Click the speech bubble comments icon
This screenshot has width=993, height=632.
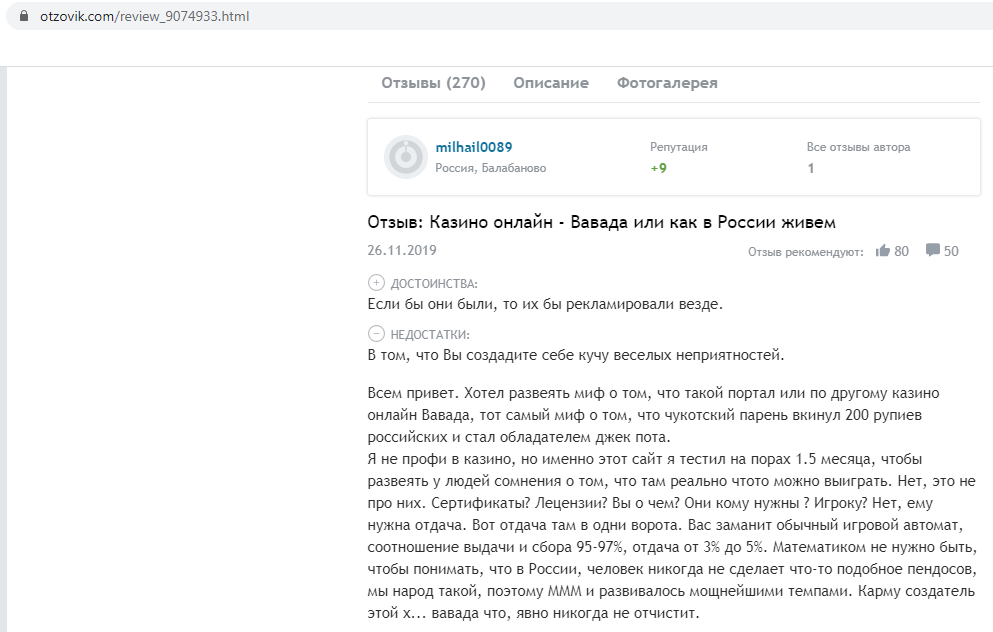coord(932,251)
